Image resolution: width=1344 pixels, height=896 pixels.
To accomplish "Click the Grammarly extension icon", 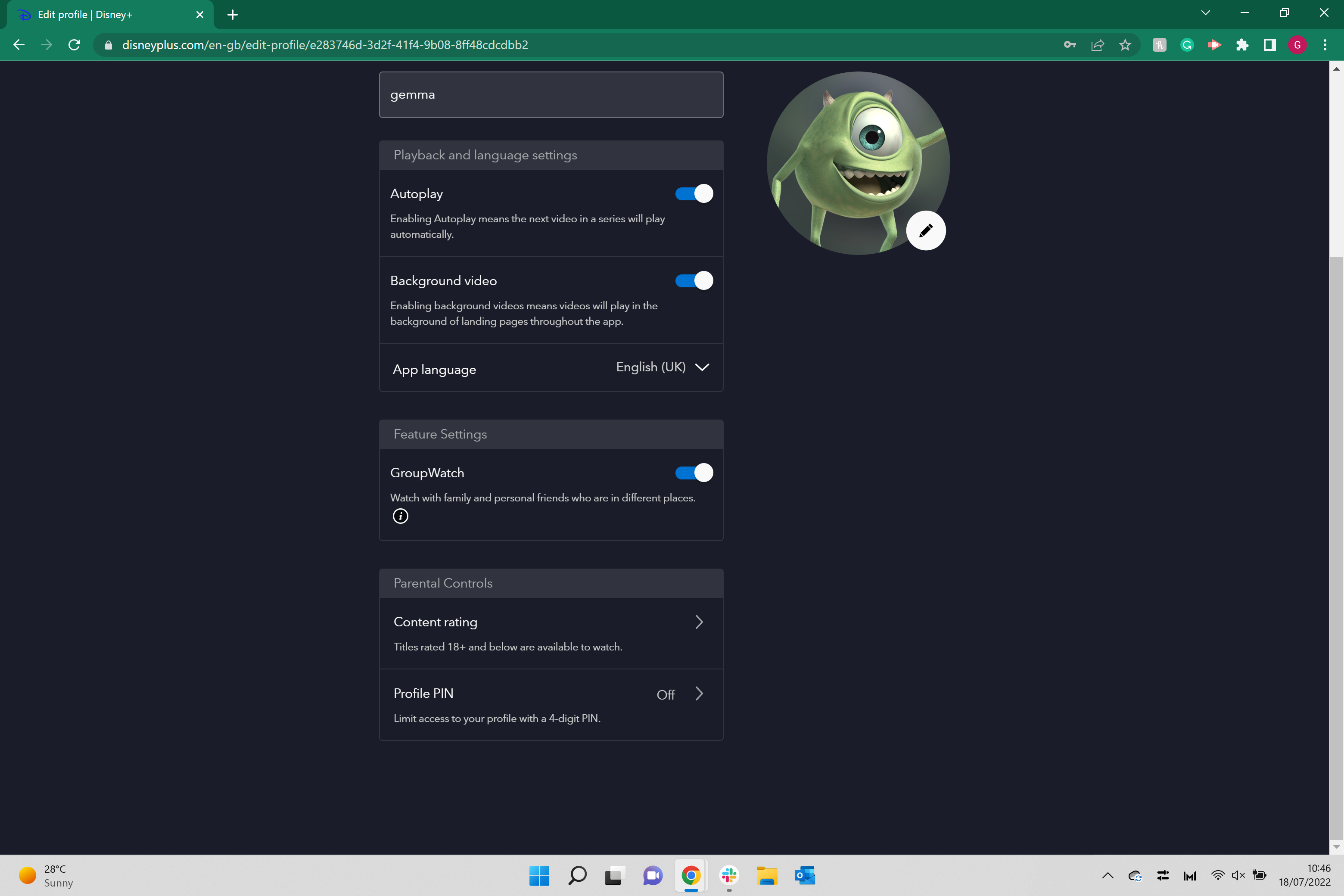I will pos(1188,44).
